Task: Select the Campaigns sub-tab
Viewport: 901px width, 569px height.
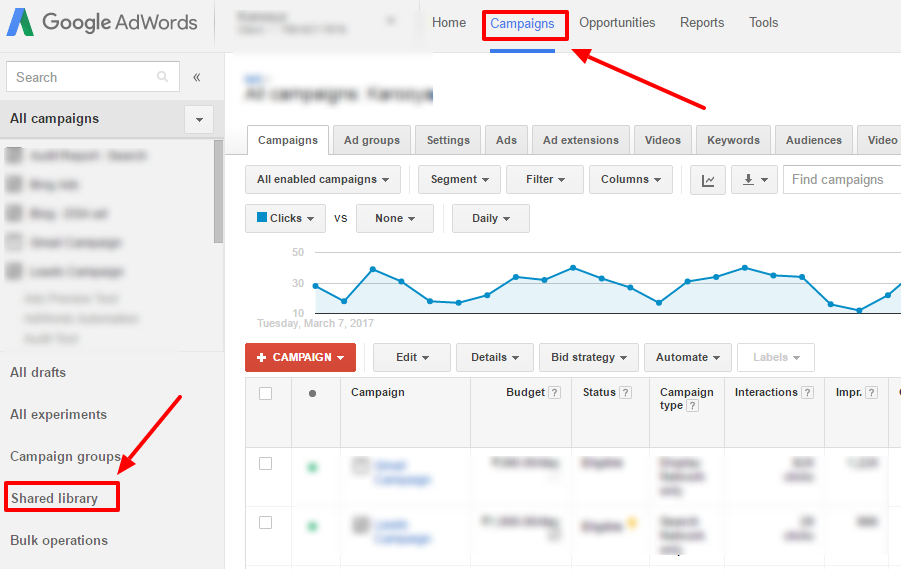Action: 288,140
